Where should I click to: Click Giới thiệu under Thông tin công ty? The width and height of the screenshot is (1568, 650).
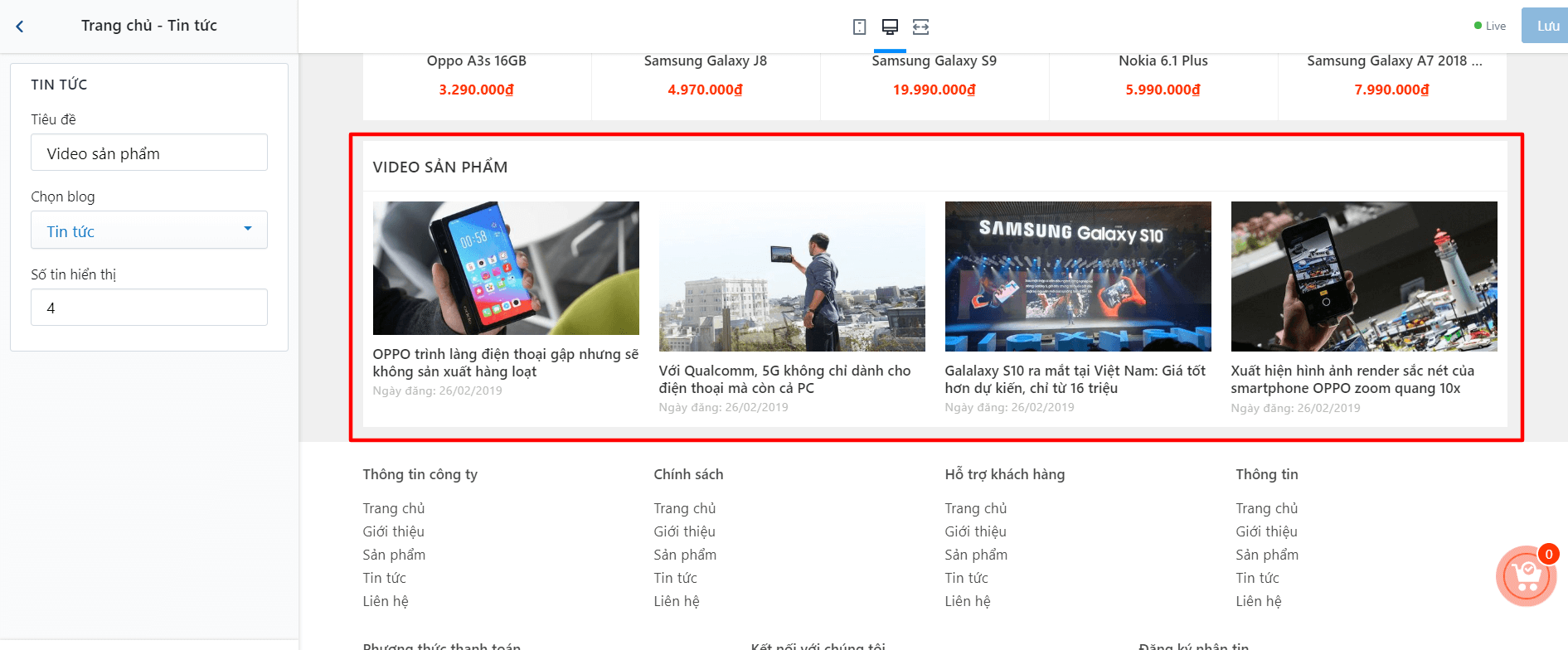pyautogui.click(x=393, y=531)
